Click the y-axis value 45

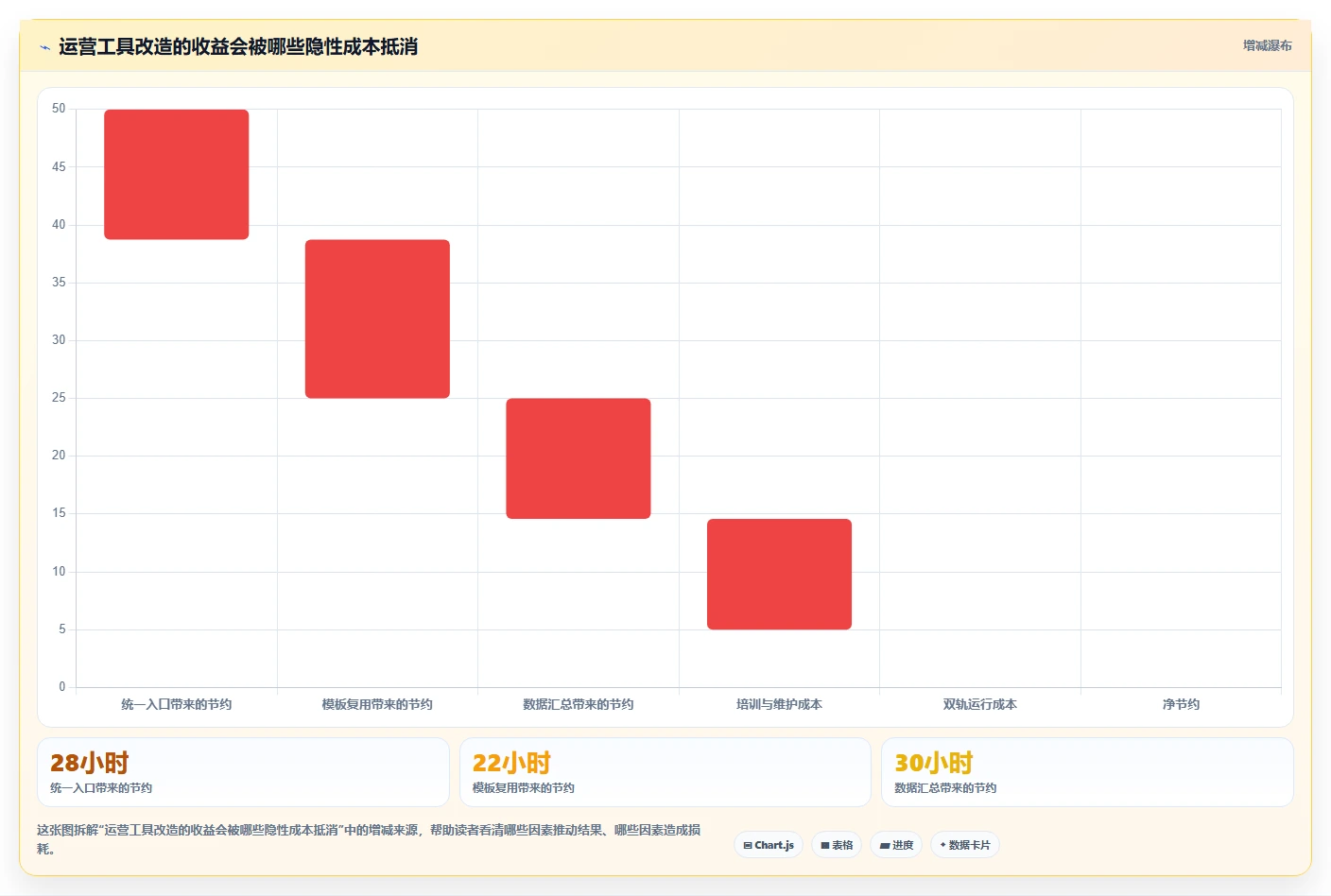pyautogui.click(x=59, y=167)
